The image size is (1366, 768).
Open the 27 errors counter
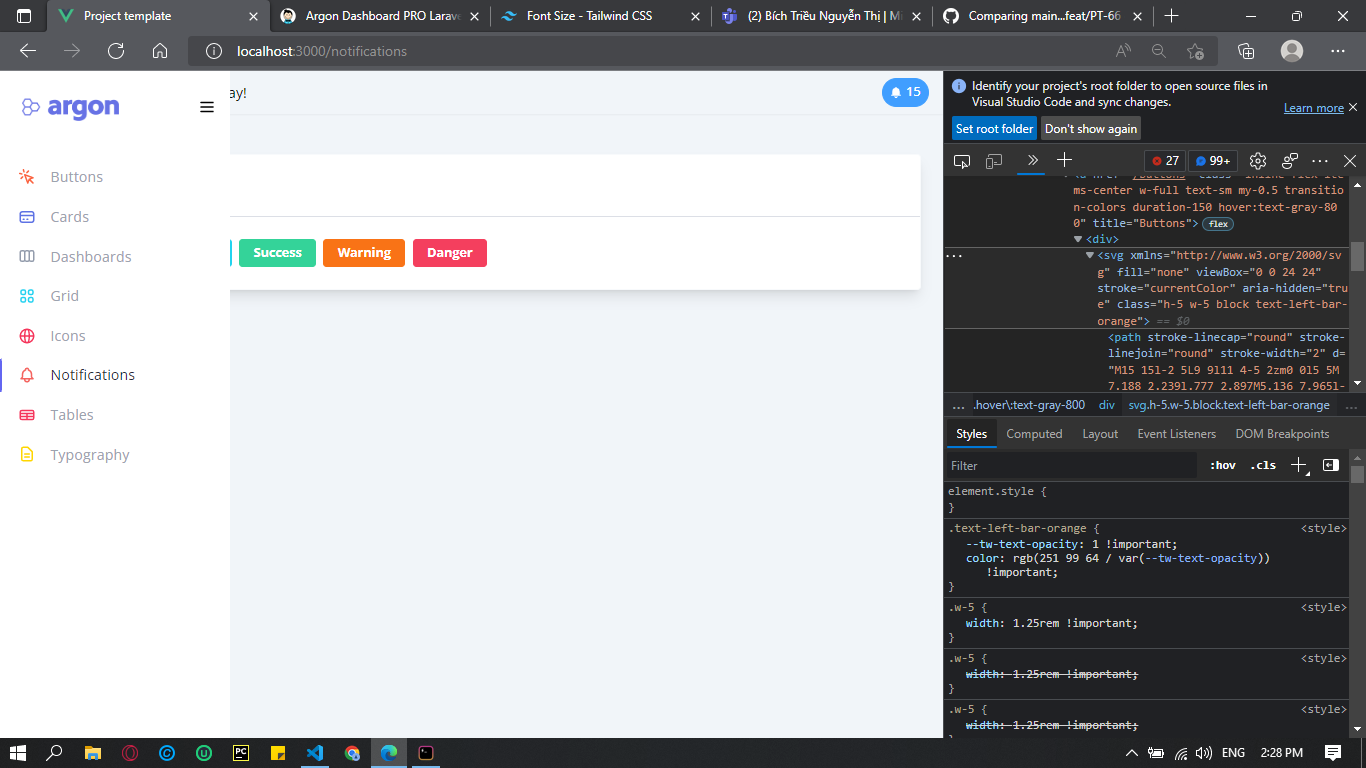(x=1165, y=161)
